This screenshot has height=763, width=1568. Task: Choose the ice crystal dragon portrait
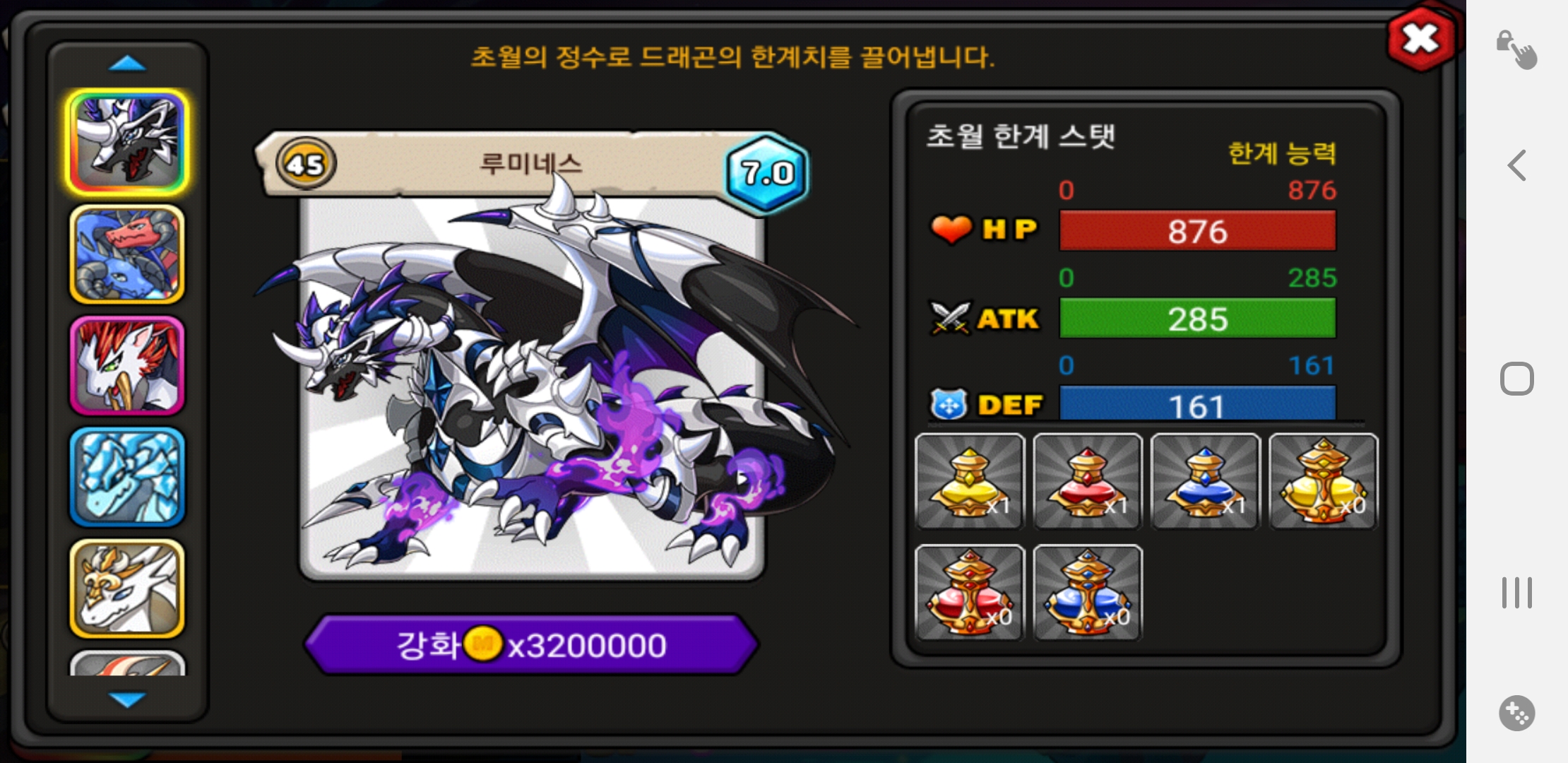[127, 477]
